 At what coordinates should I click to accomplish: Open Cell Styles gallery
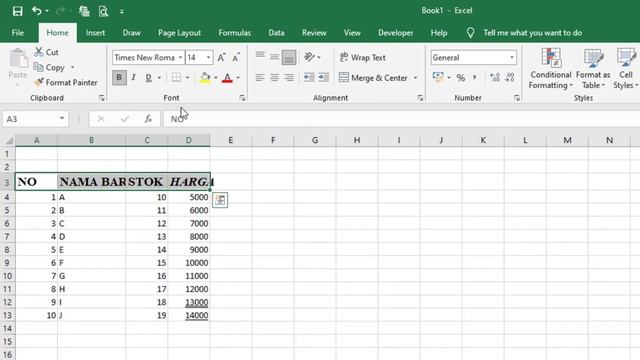[x=626, y=68]
